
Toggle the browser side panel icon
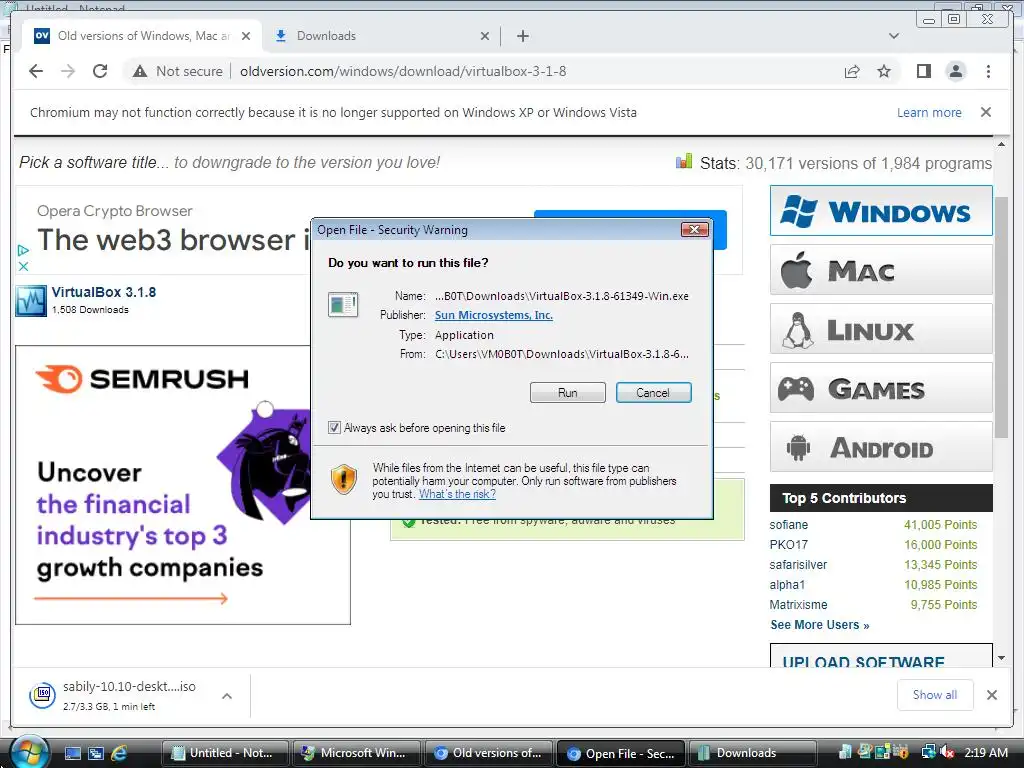(x=923, y=71)
